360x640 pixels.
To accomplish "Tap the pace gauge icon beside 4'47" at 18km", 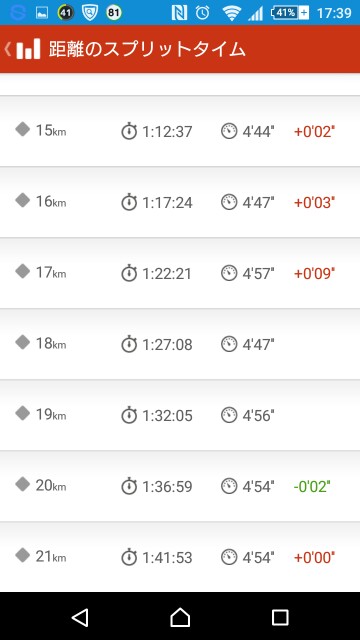I will (x=229, y=344).
